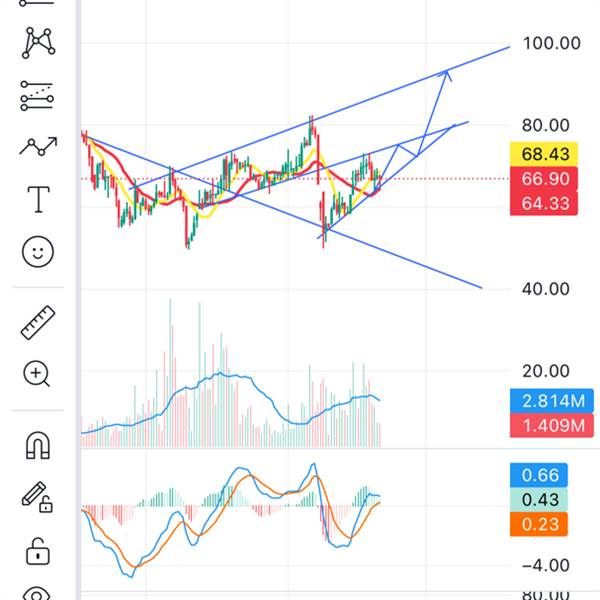Open the Fibonacci/Gann prediction tool
The image size is (600, 600).
37,96
